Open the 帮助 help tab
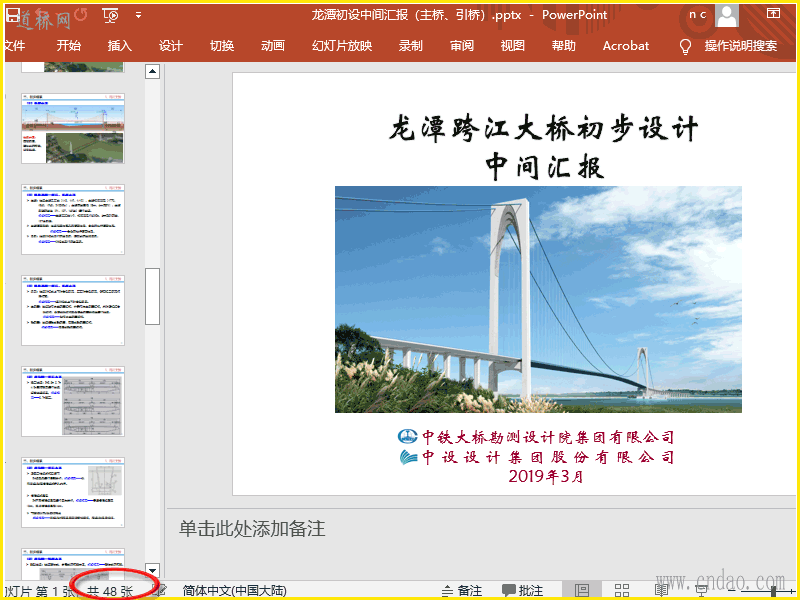 pos(564,45)
